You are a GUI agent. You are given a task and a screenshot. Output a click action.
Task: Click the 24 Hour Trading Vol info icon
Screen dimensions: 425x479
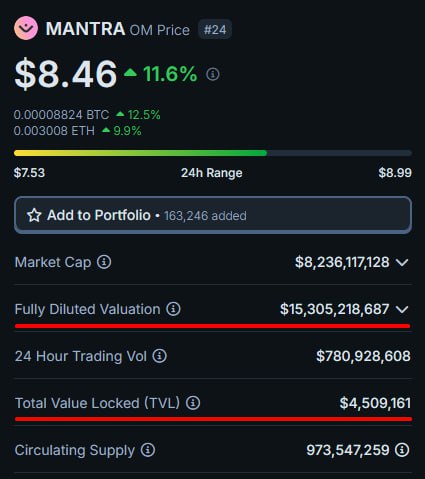pyautogui.click(x=159, y=356)
